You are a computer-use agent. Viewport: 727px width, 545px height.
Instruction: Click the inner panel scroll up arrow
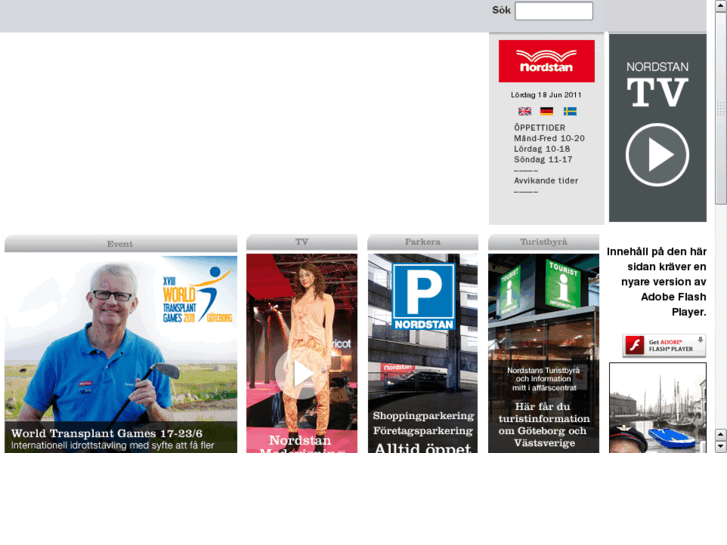(720, 435)
